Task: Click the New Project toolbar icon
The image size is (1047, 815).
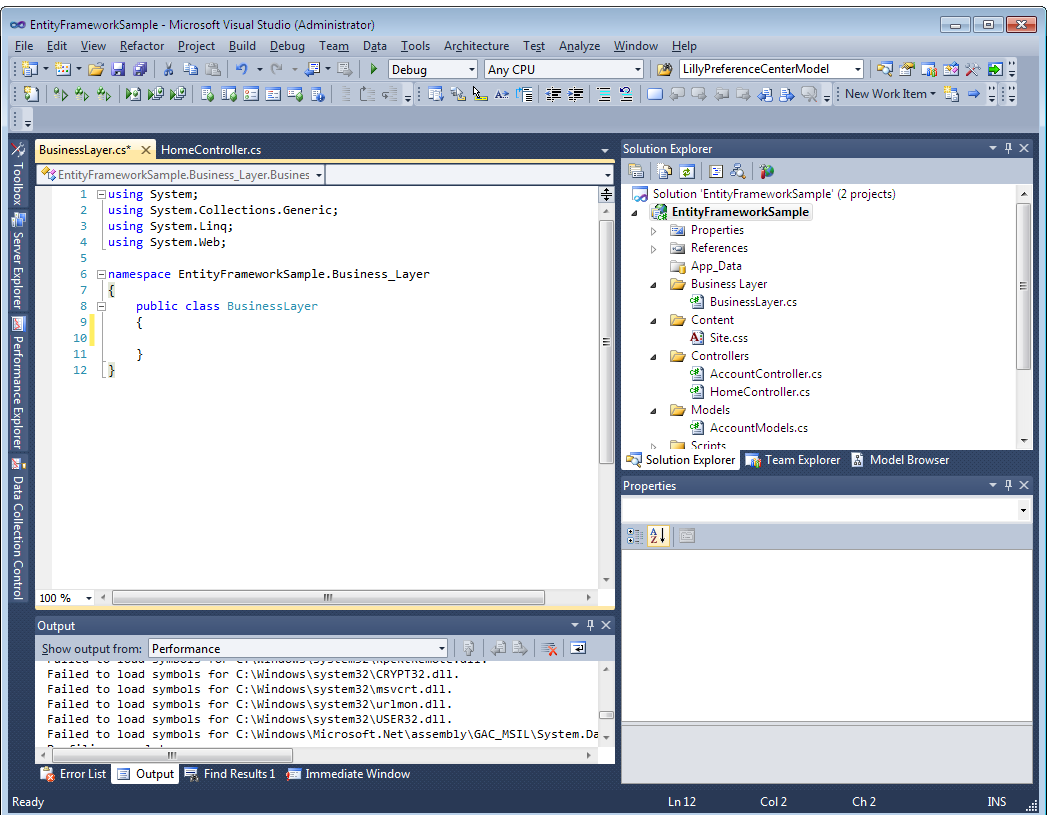Action: pyautogui.click(x=30, y=69)
